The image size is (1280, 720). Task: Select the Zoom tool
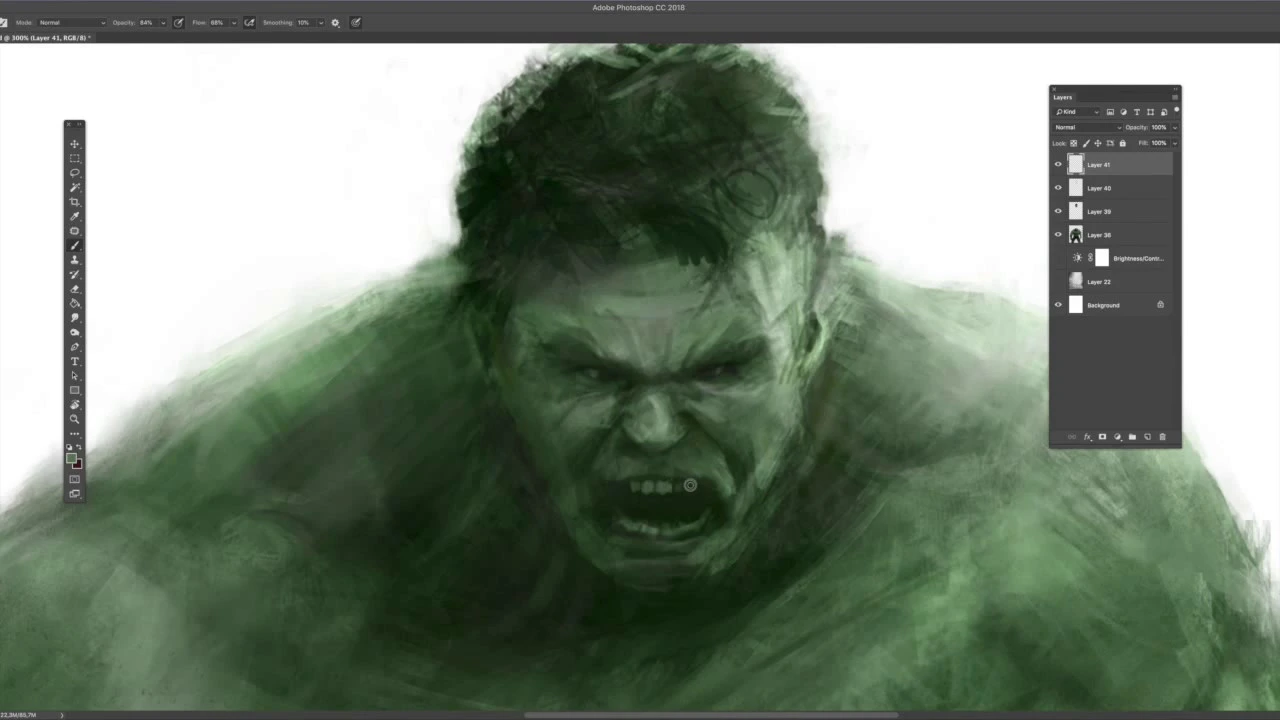coord(75,419)
